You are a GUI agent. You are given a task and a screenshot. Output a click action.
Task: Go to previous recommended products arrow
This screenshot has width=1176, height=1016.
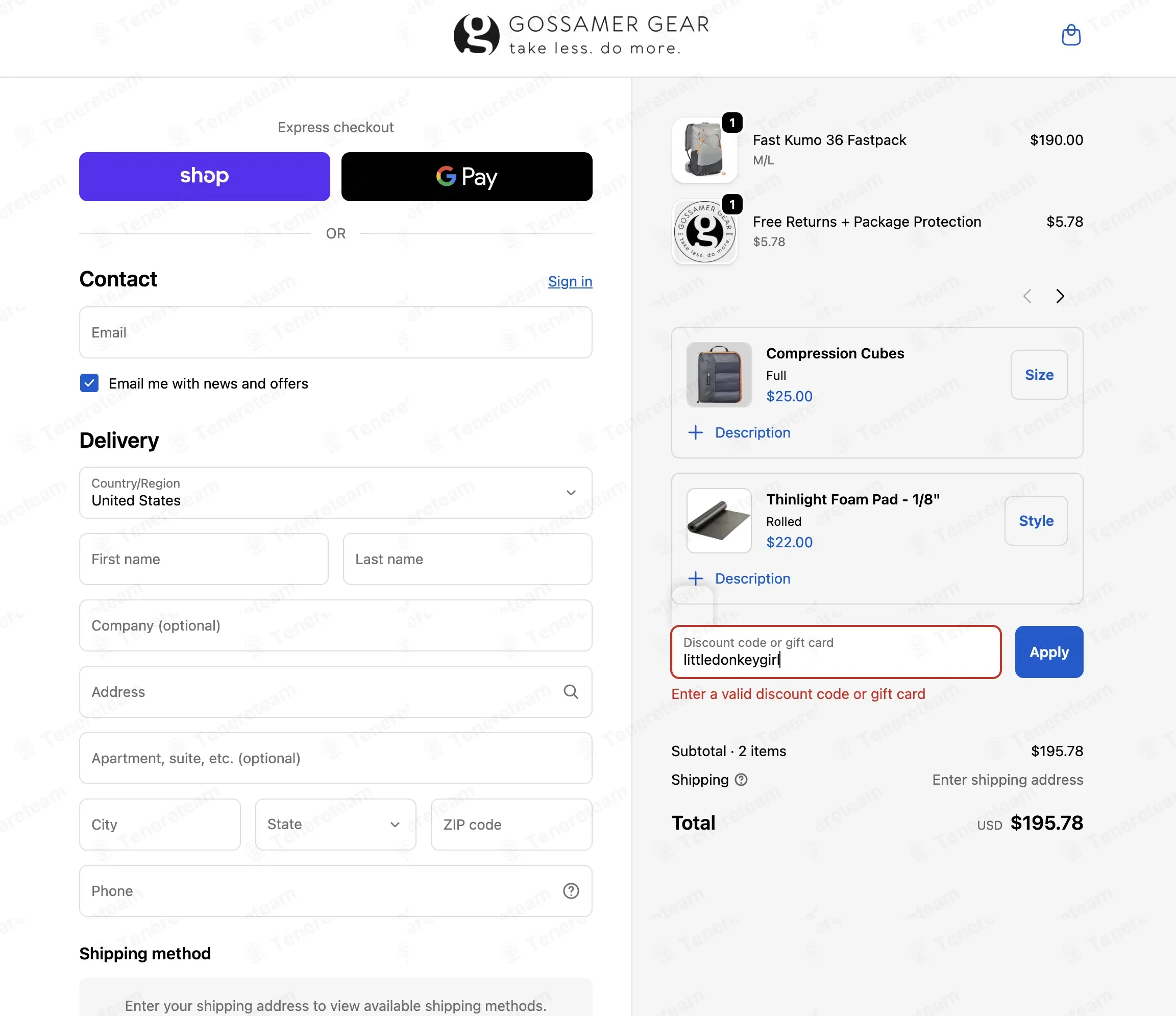(x=1027, y=296)
